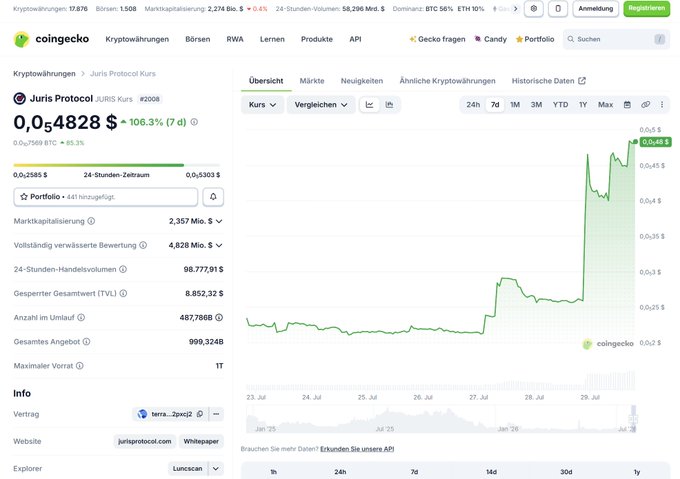
Task: Open Luncscan explorer link
Action: (x=187, y=469)
